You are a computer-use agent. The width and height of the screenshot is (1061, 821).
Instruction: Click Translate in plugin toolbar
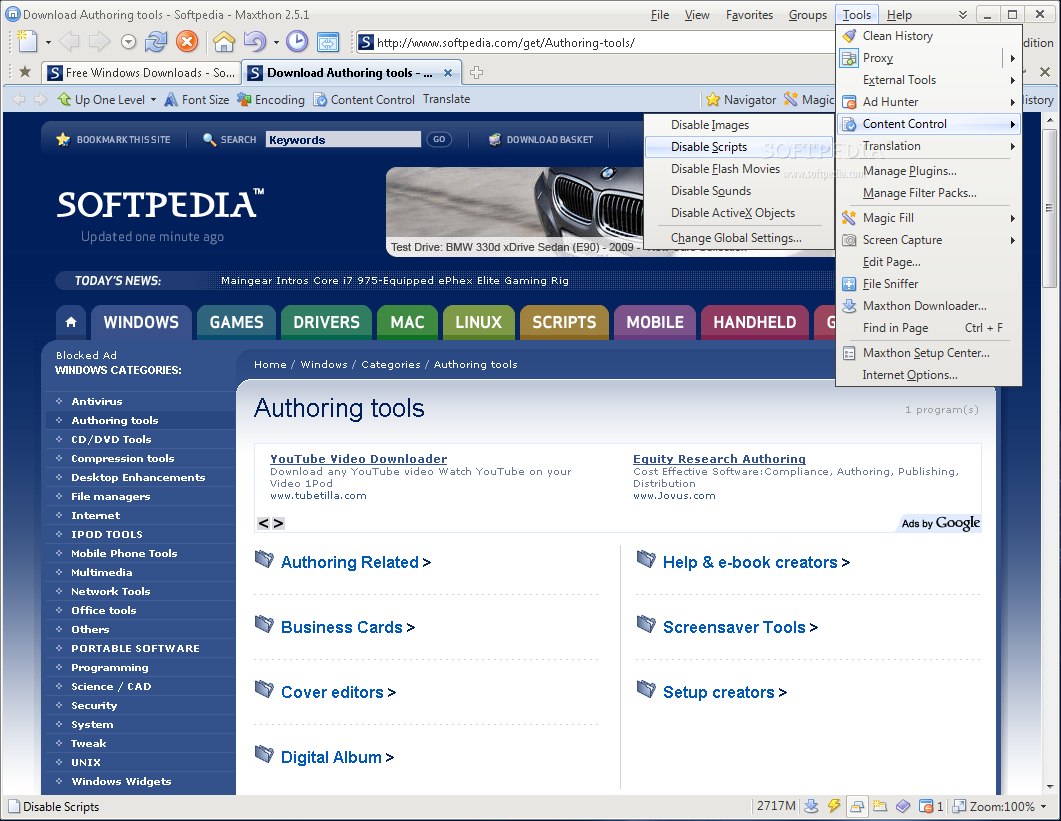click(447, 99)
